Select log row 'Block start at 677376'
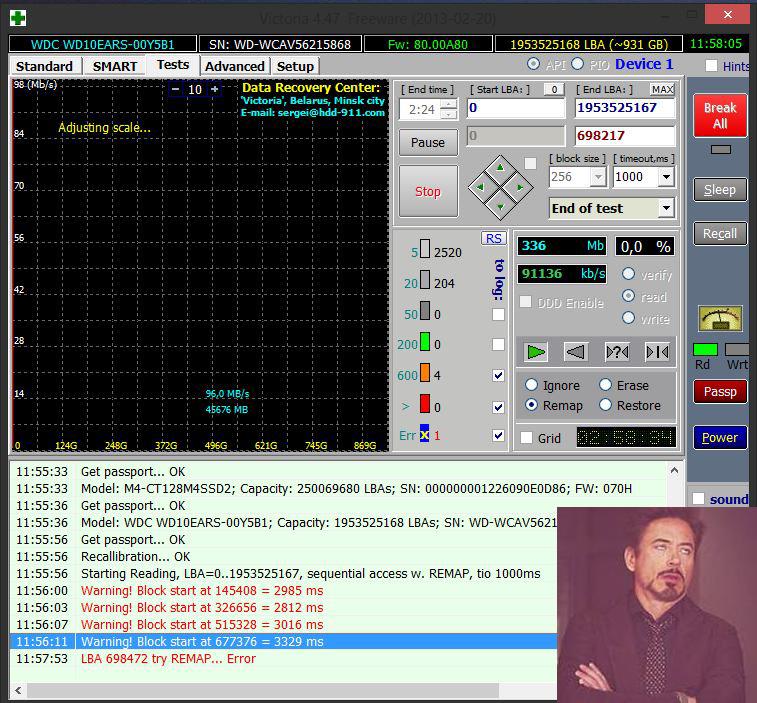This screenshot has width=757, height=703. click(x=283, y=642)
